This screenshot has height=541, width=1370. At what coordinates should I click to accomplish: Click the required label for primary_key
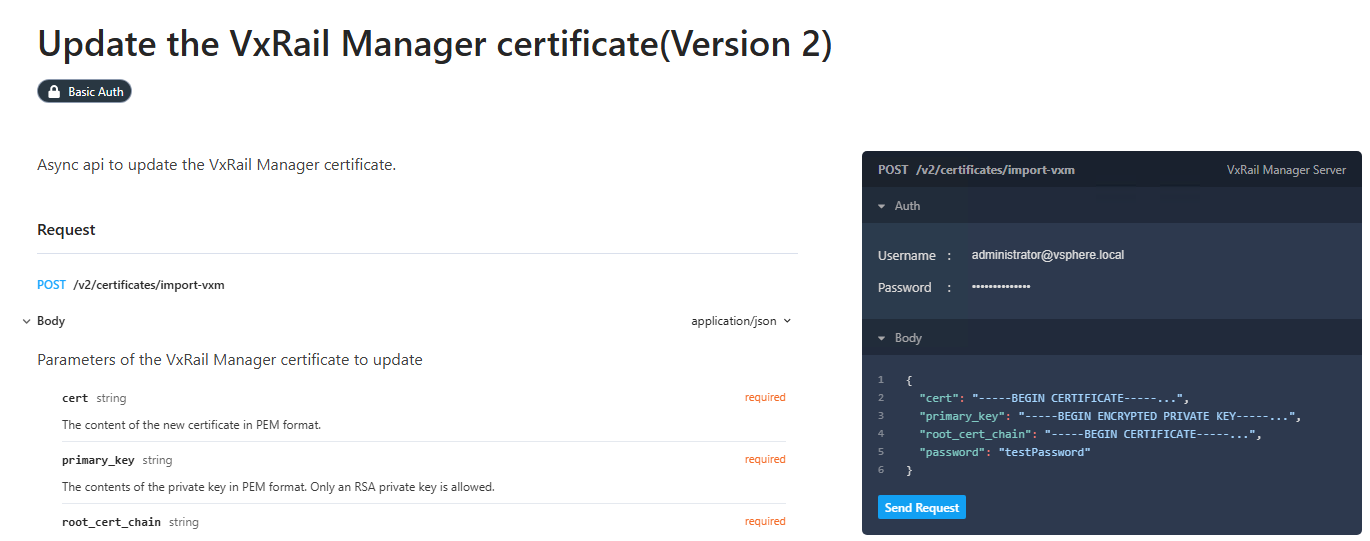click(765, 460)
